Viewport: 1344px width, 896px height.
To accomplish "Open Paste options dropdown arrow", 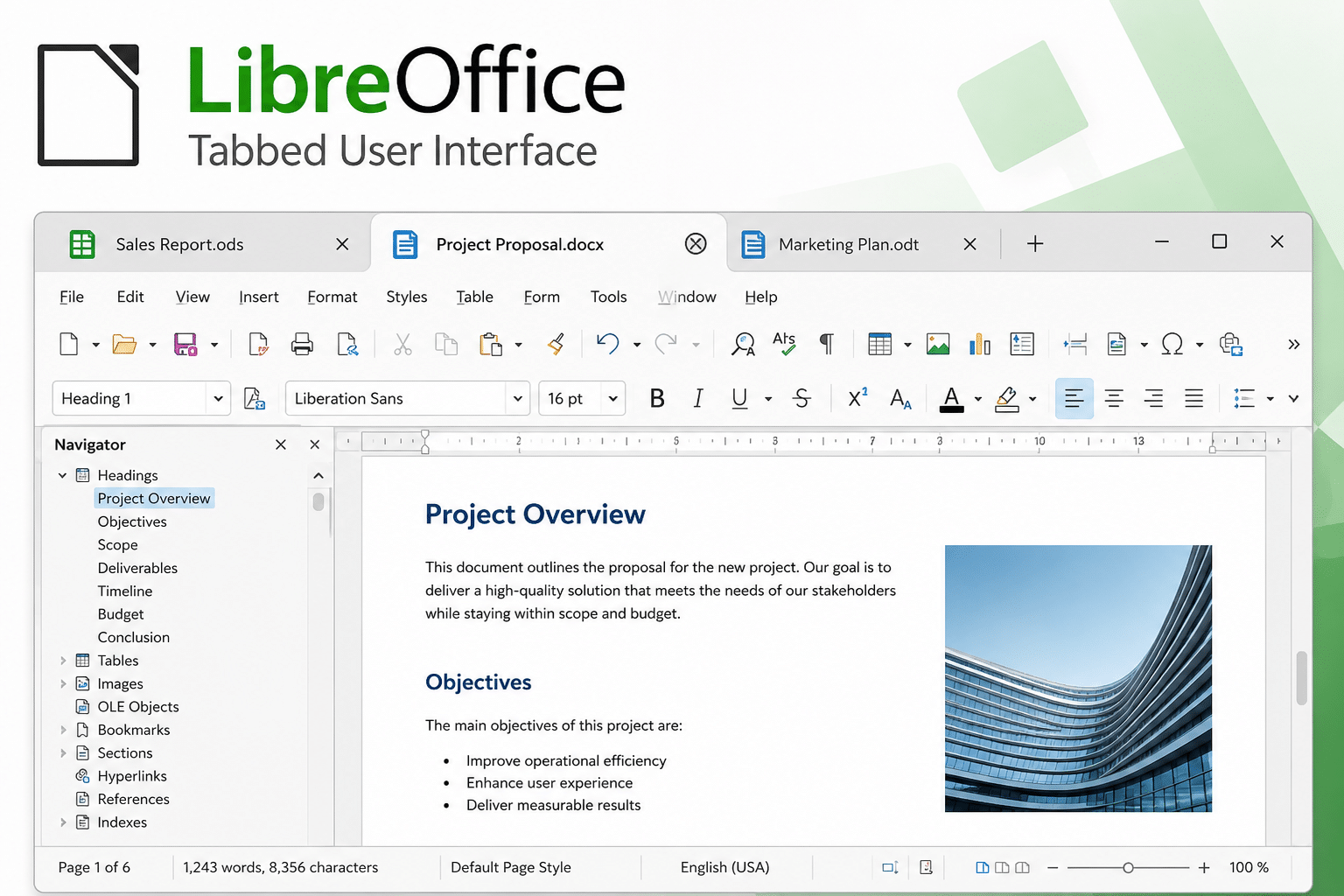I will click(x=518, y=345).
